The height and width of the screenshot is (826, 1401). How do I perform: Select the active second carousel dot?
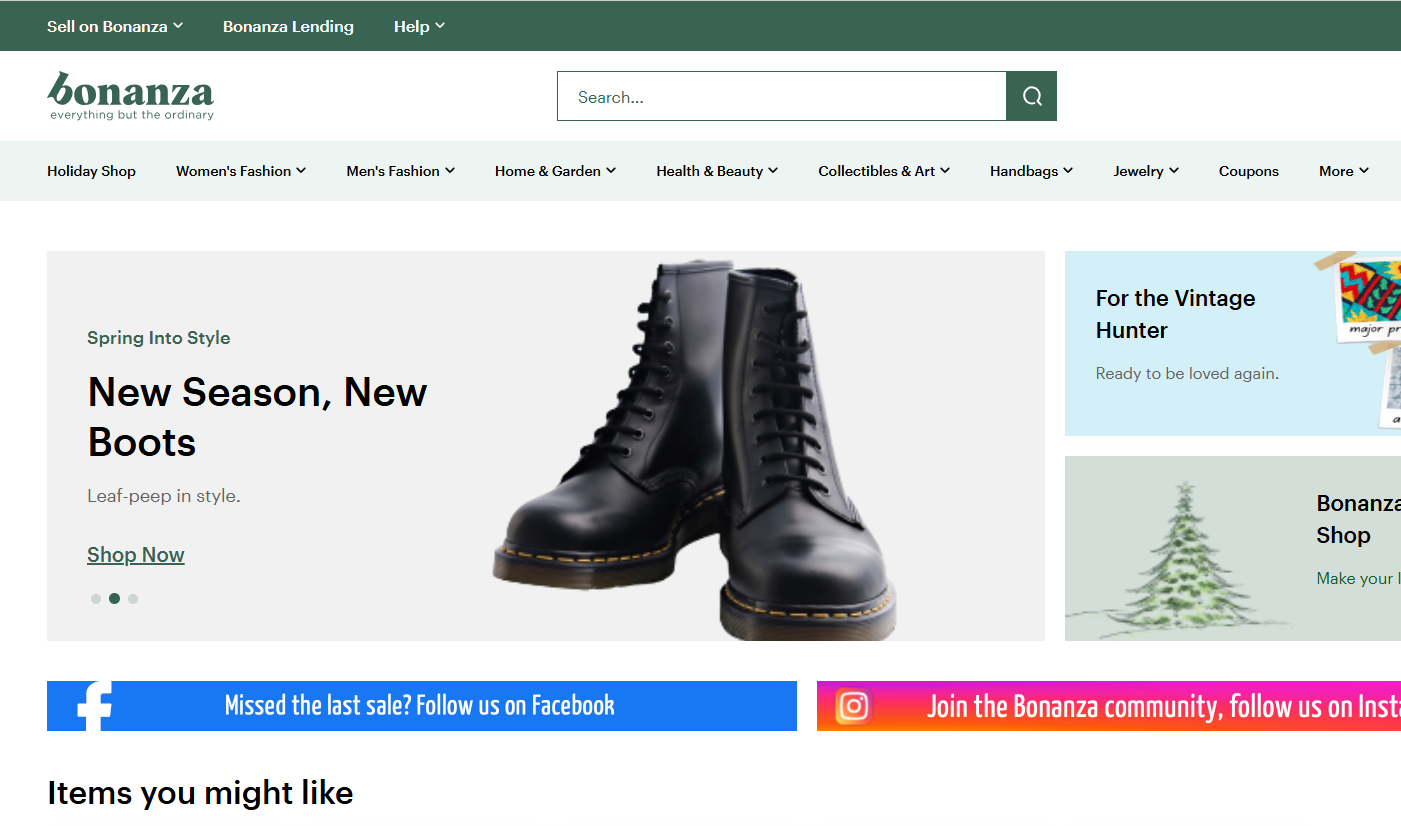(115, 599)
